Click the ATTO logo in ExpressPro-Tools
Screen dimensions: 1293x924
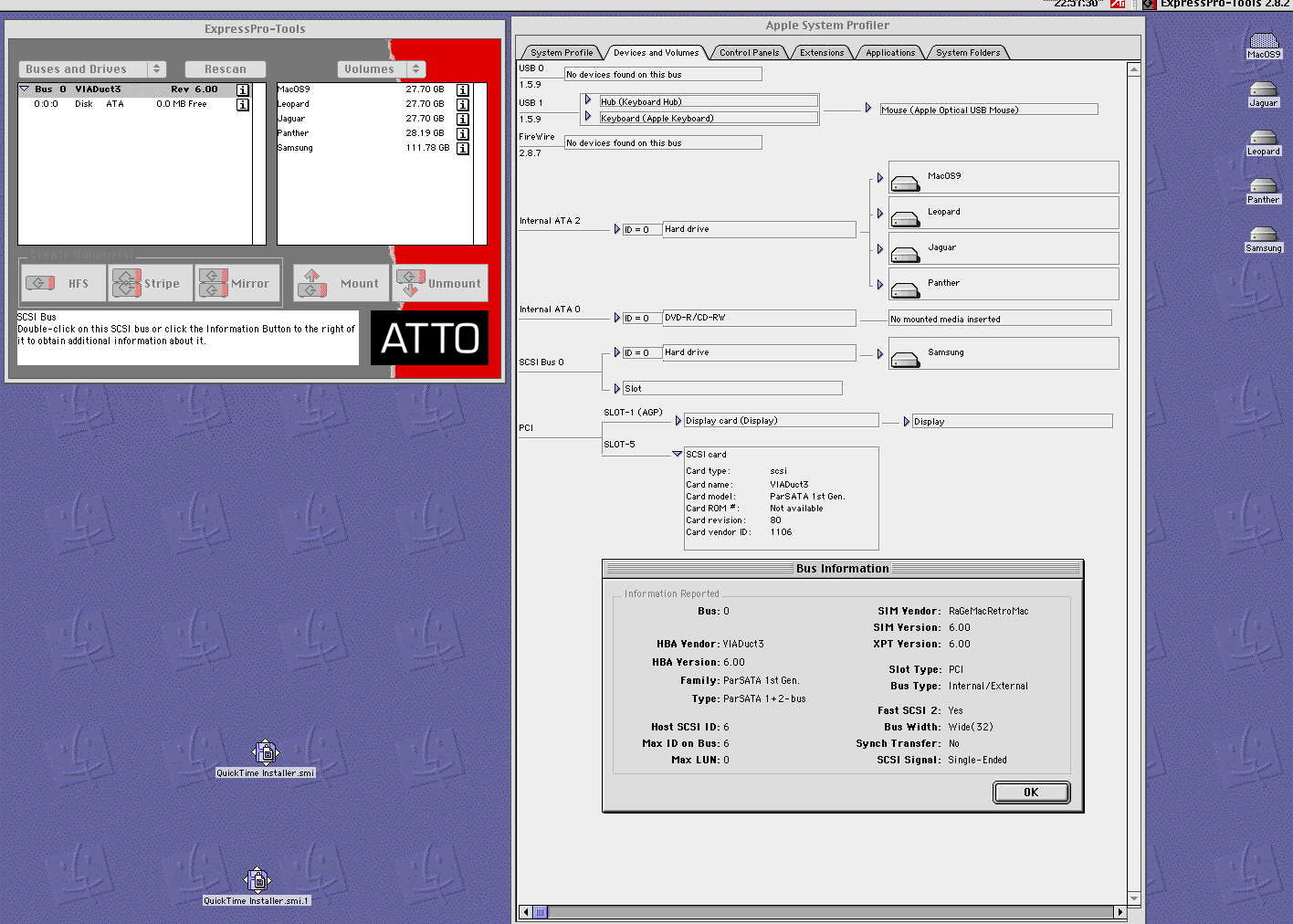(429, 338)
